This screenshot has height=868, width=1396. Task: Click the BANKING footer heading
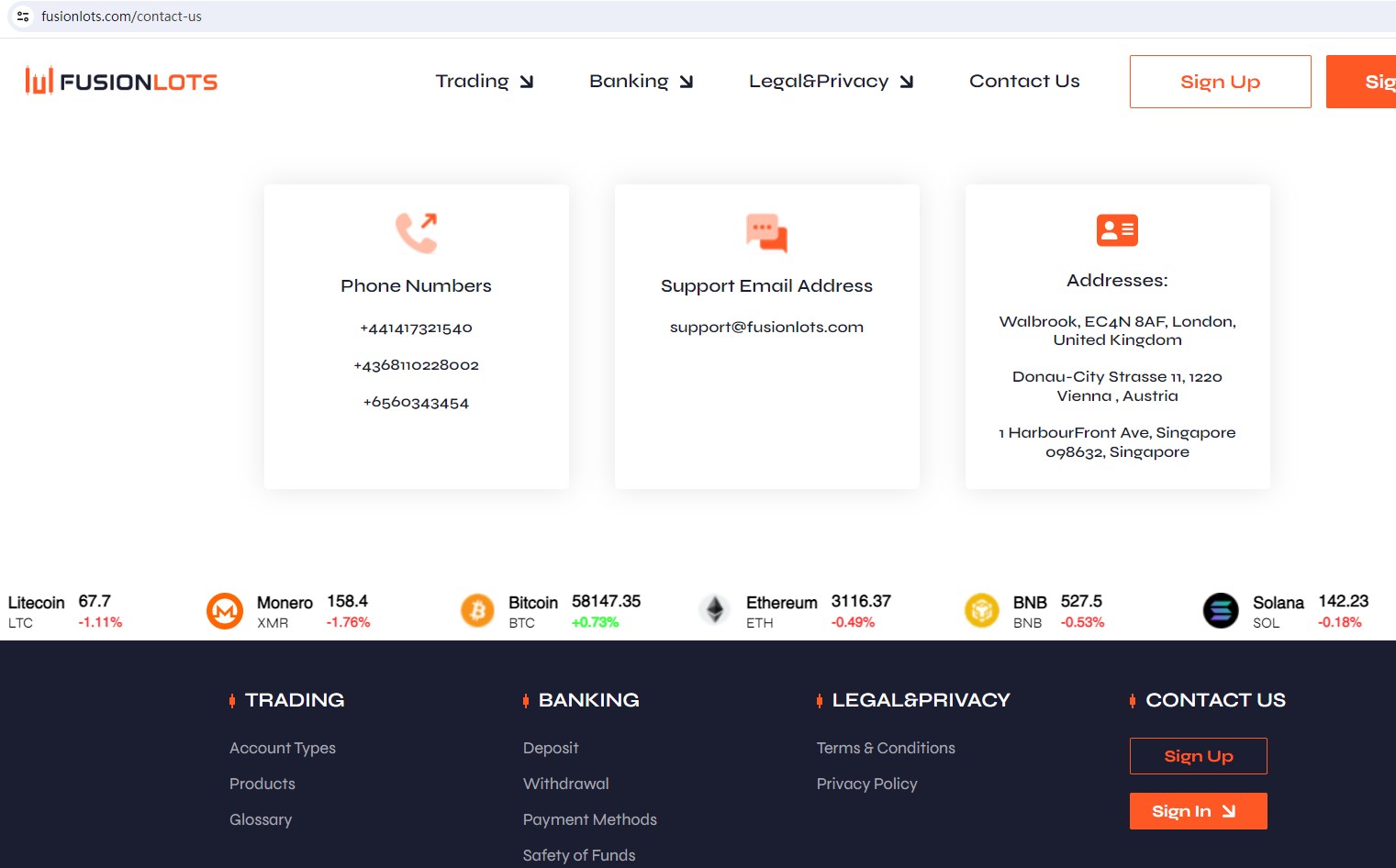(588, 700)
